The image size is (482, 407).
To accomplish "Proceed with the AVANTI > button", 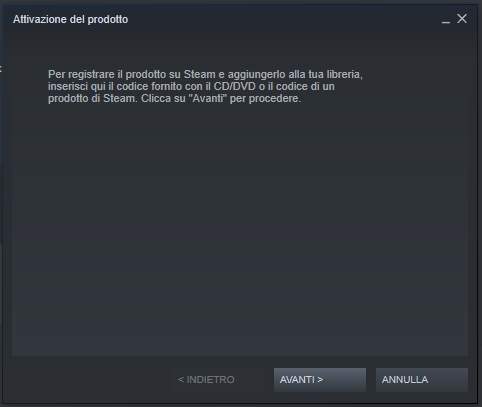I will point(320,380).
